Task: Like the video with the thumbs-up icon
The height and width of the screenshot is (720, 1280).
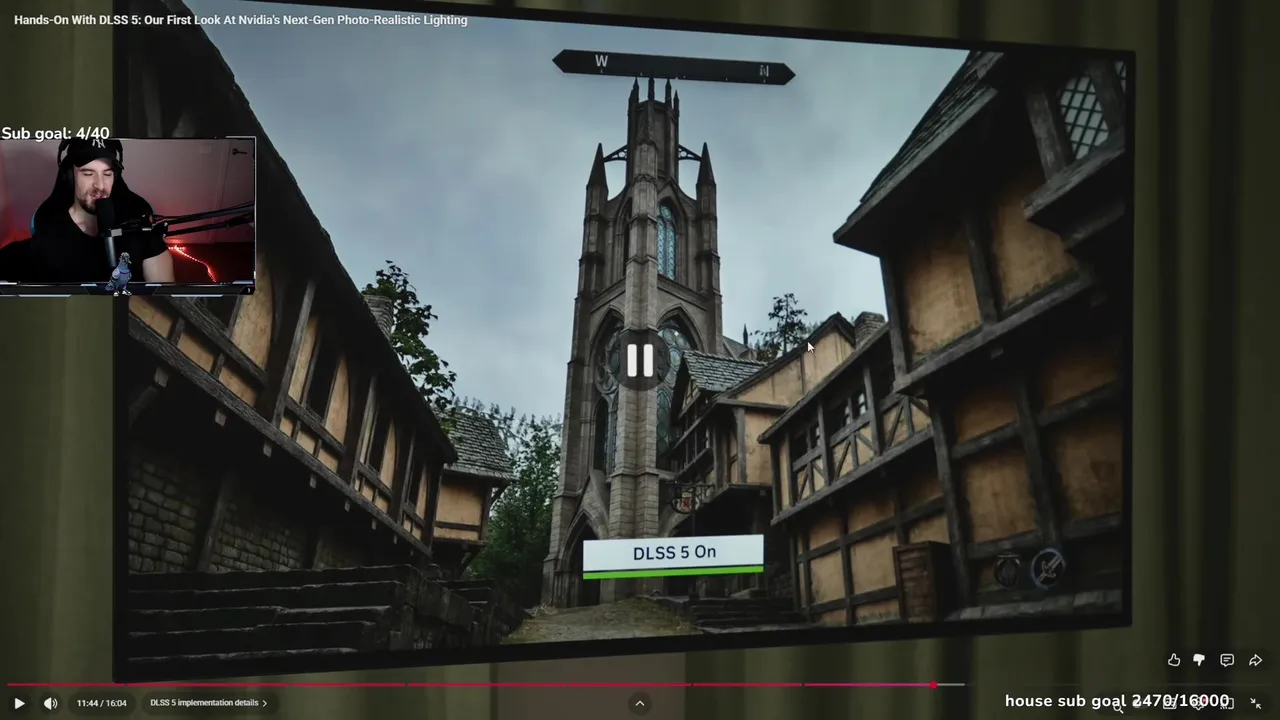Action: [1174, 660]
